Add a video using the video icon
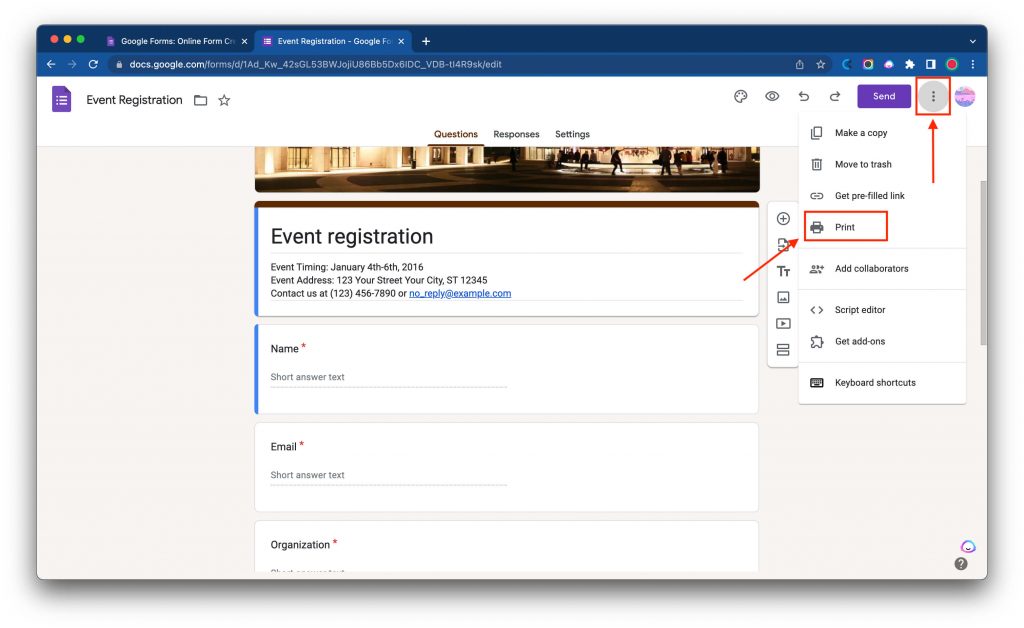This screenshot has height=628, width=1024. pyautogui.click(x=783, y=323)
